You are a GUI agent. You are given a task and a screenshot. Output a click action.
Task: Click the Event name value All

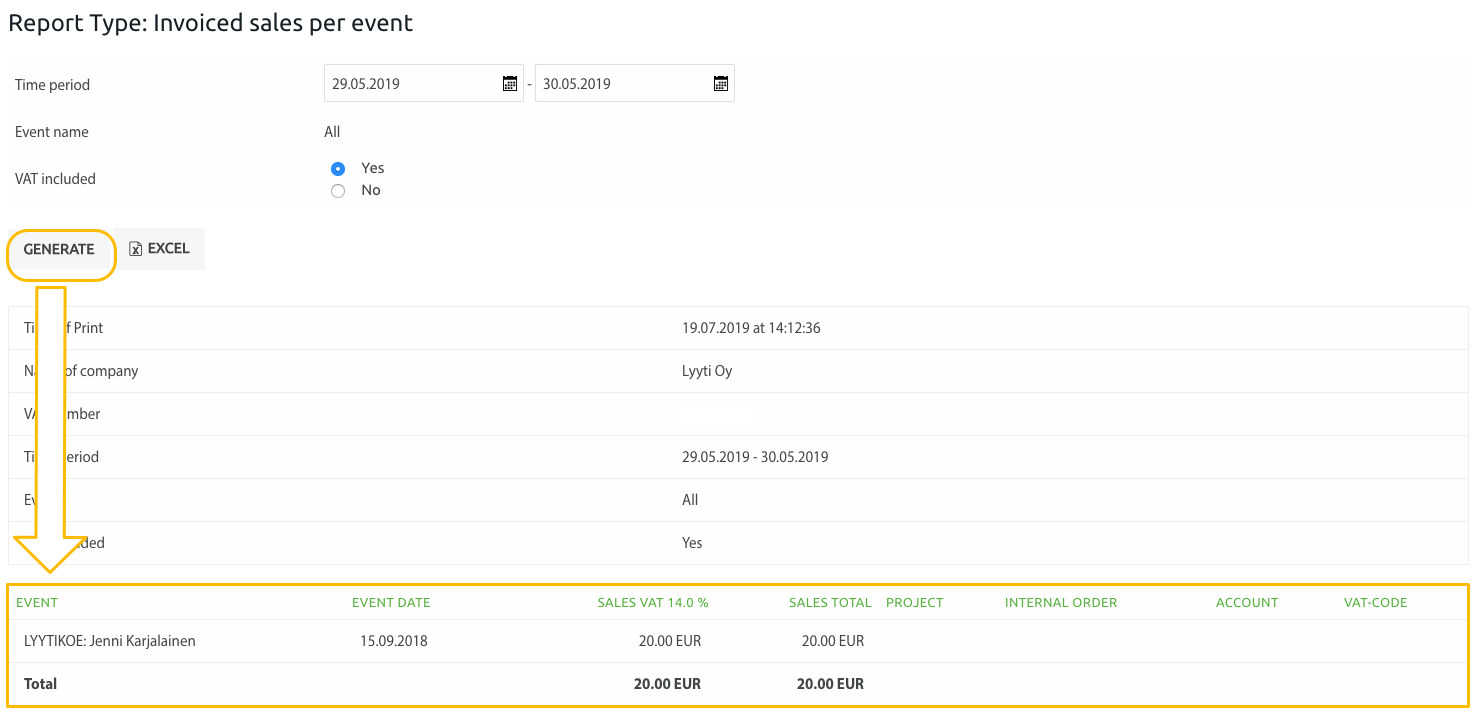point(332,132)
